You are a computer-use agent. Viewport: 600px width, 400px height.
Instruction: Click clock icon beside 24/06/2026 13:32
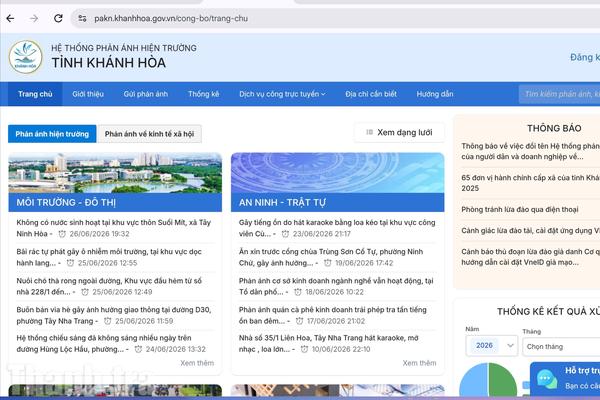click(138, 349)
